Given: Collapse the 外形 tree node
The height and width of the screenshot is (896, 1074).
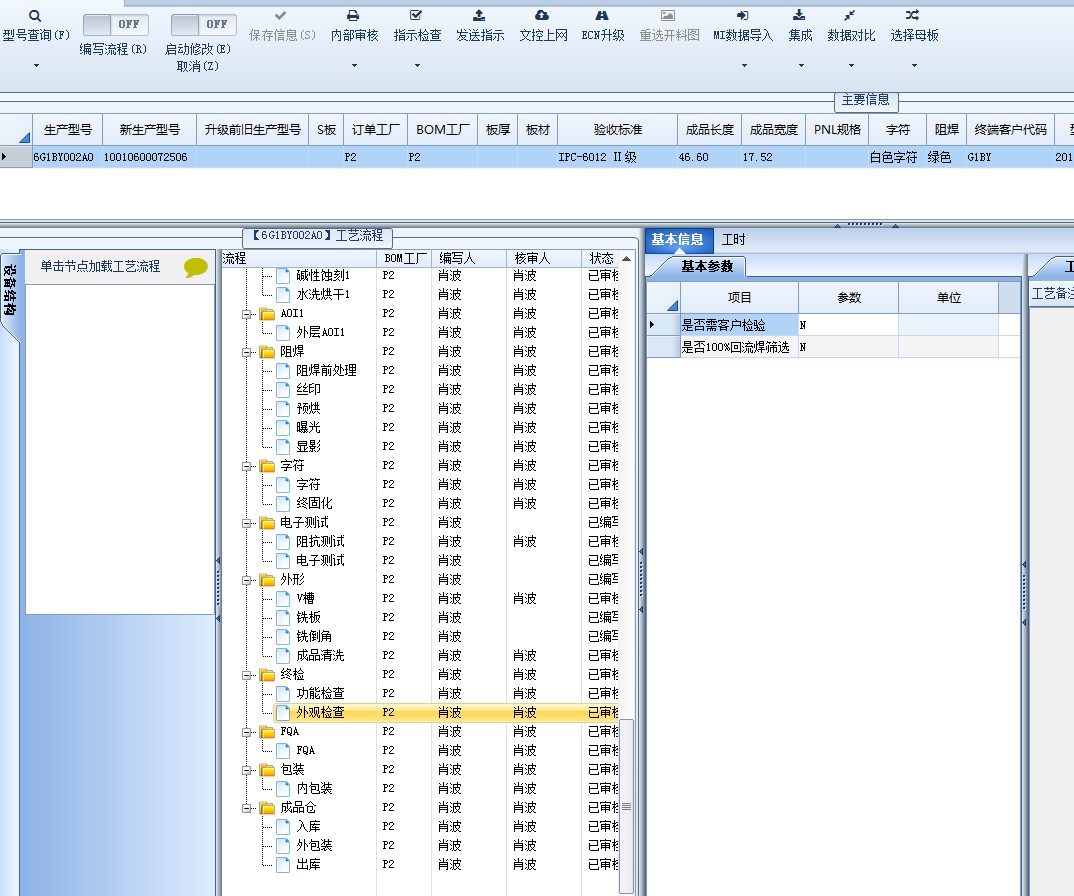Looking at the screenshot, I should pyautogui.click(x=247, y=580).
